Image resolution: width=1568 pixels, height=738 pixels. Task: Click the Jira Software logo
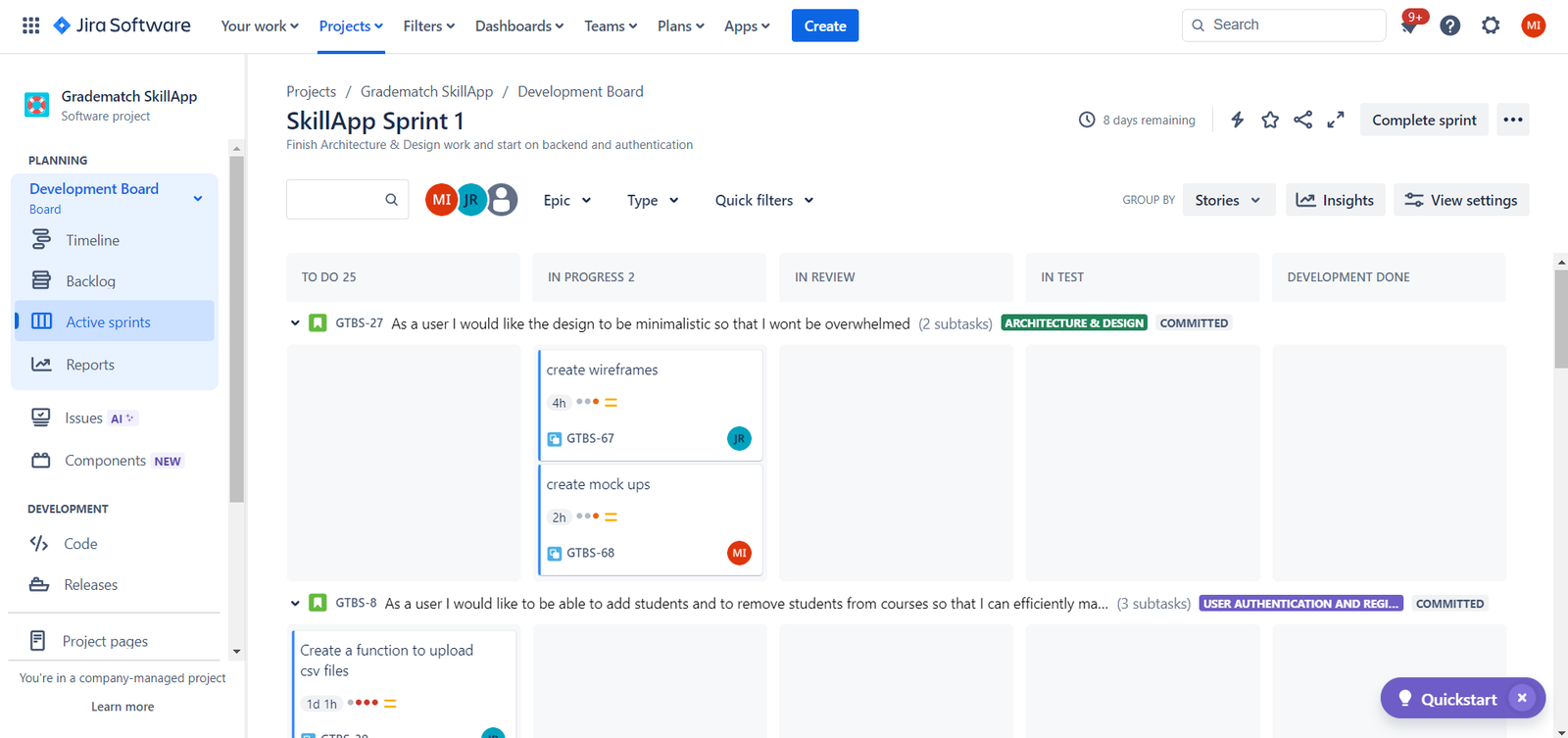(x=122, y=25)
